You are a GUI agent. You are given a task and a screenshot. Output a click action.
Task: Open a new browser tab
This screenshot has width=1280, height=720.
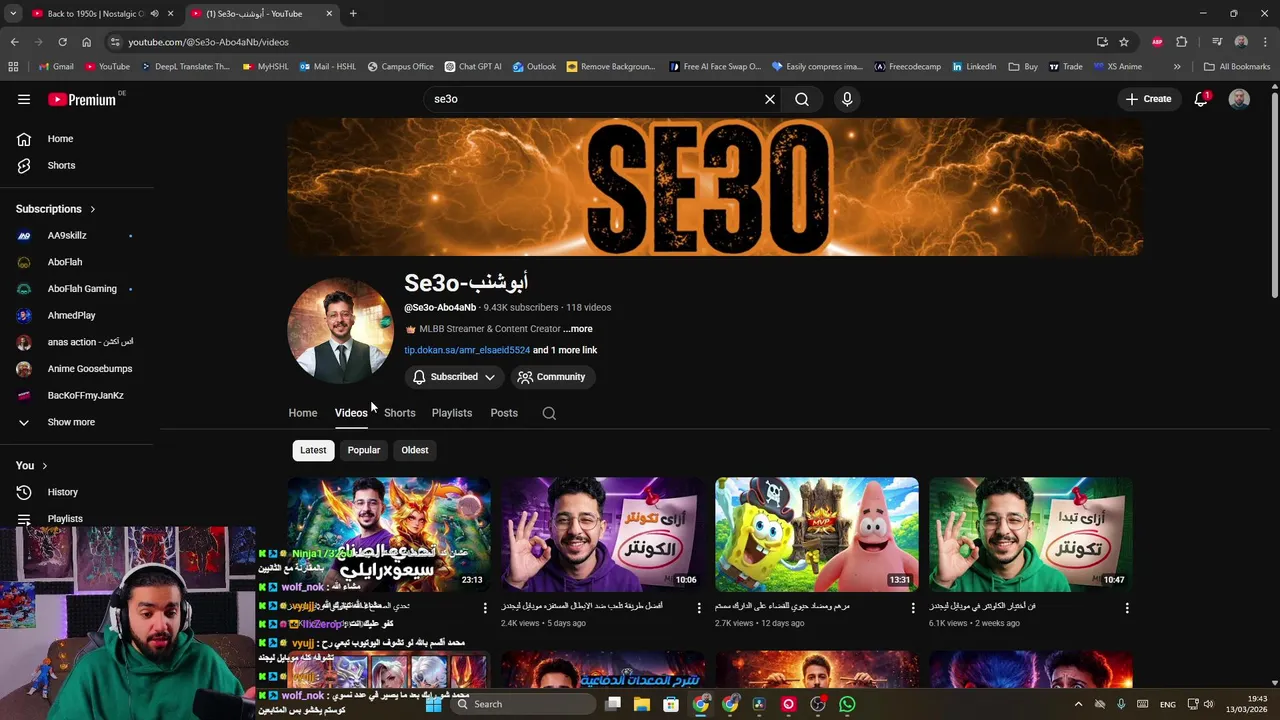coord(353,14)
